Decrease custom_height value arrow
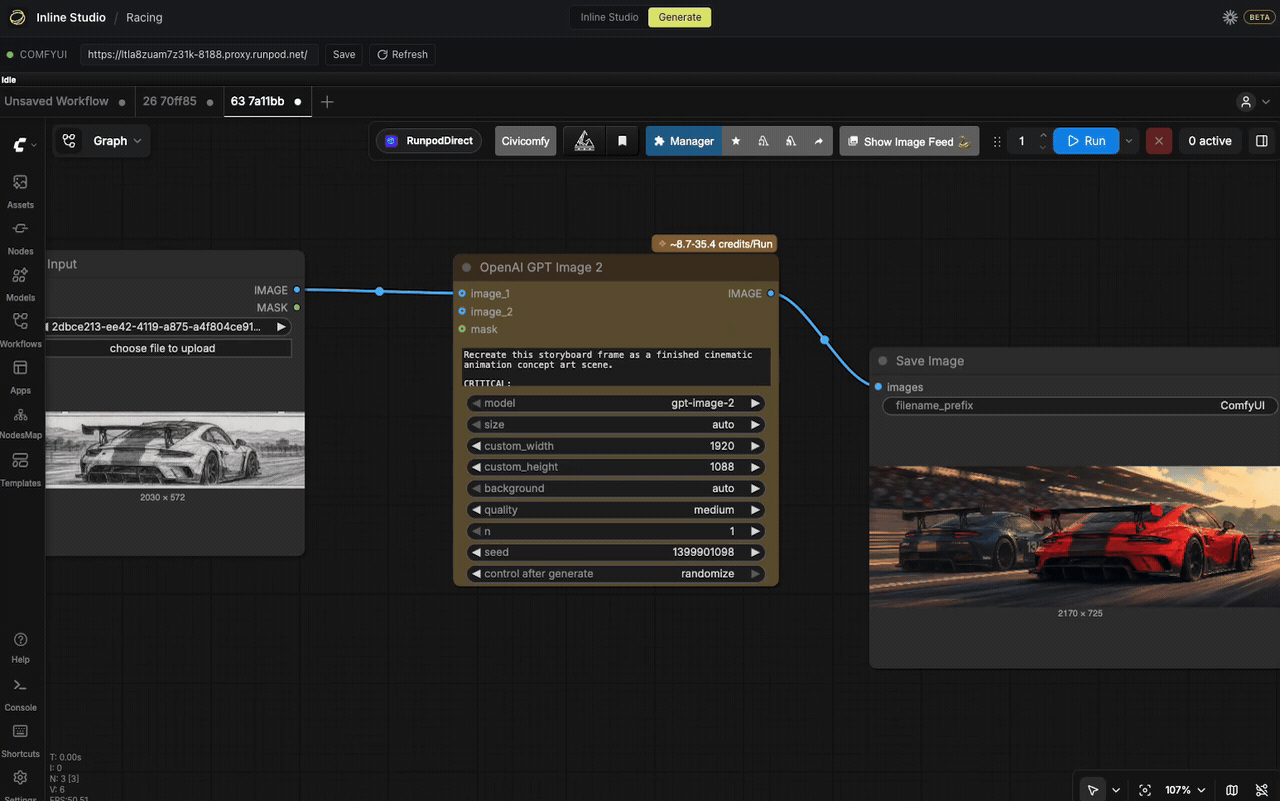This screenshot has height=801, width=1280. point(476,467)
